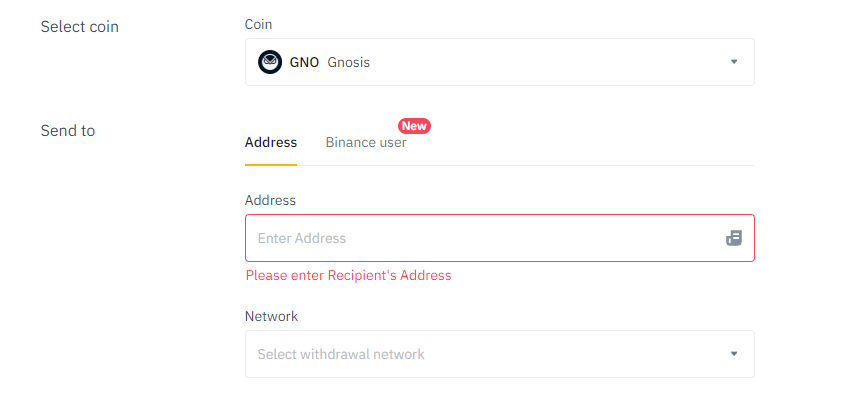The image size is (844, 393).
Task: Click the Enter Address placeholder text
Action: pyautogui.click(x=301, y=238)
